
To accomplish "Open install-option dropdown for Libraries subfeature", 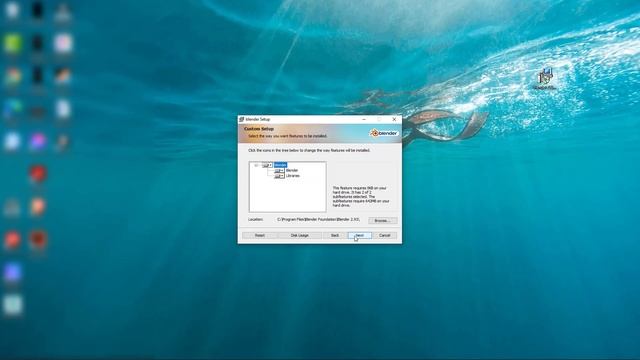I will coord(279,176).
